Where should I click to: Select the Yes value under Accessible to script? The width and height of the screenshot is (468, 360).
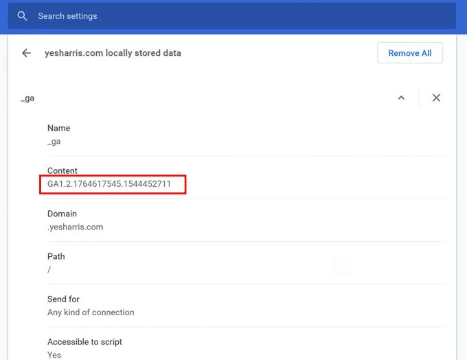coord(54,355)
